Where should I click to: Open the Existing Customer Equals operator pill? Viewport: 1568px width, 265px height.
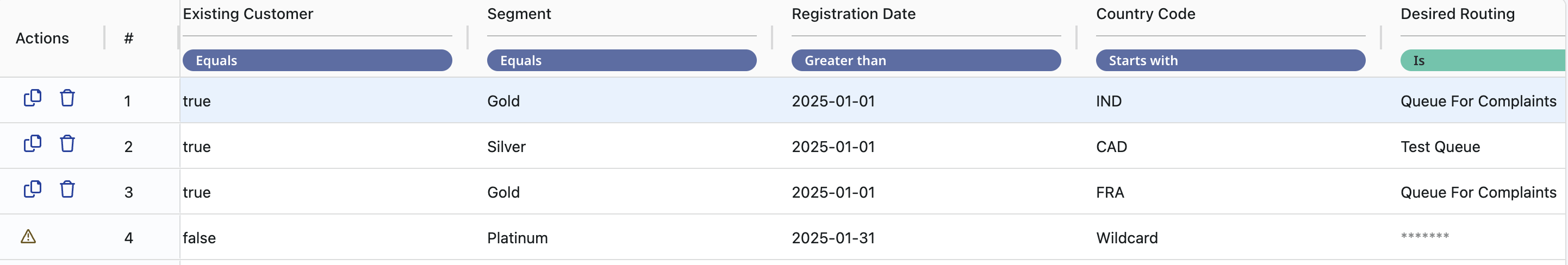click(316, 61)
